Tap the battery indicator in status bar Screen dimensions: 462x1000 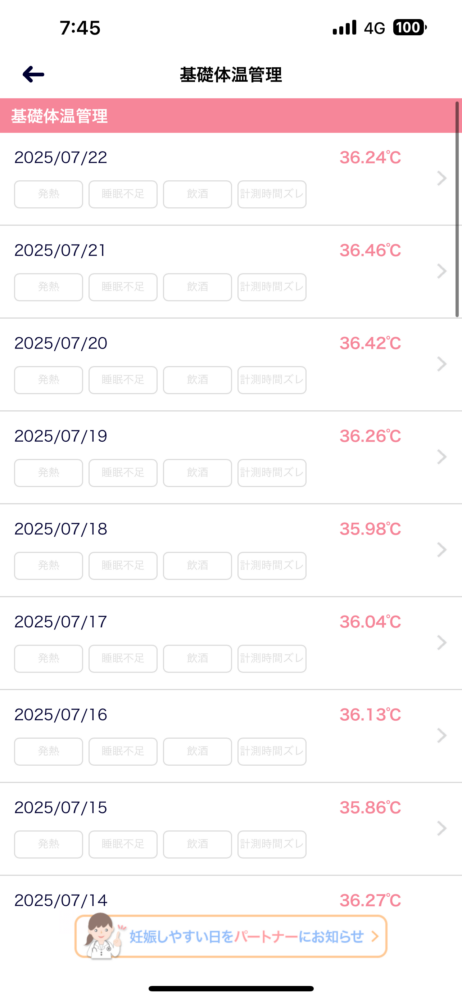(x=408, y=27)
